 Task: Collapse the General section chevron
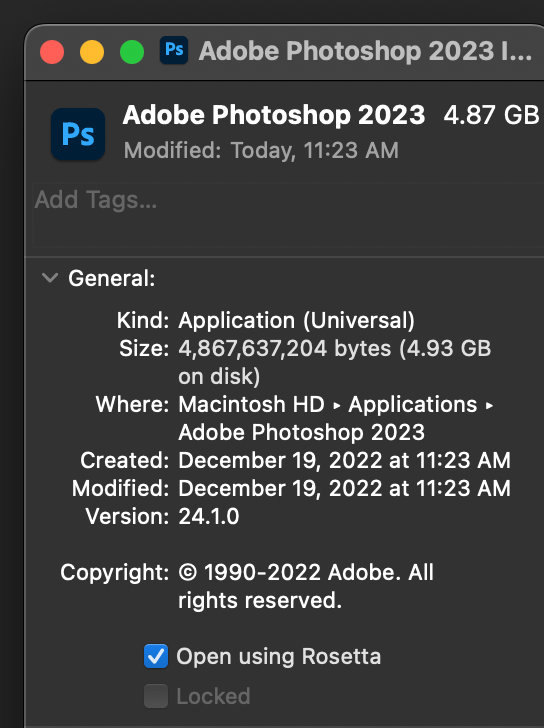coord(50,278)
